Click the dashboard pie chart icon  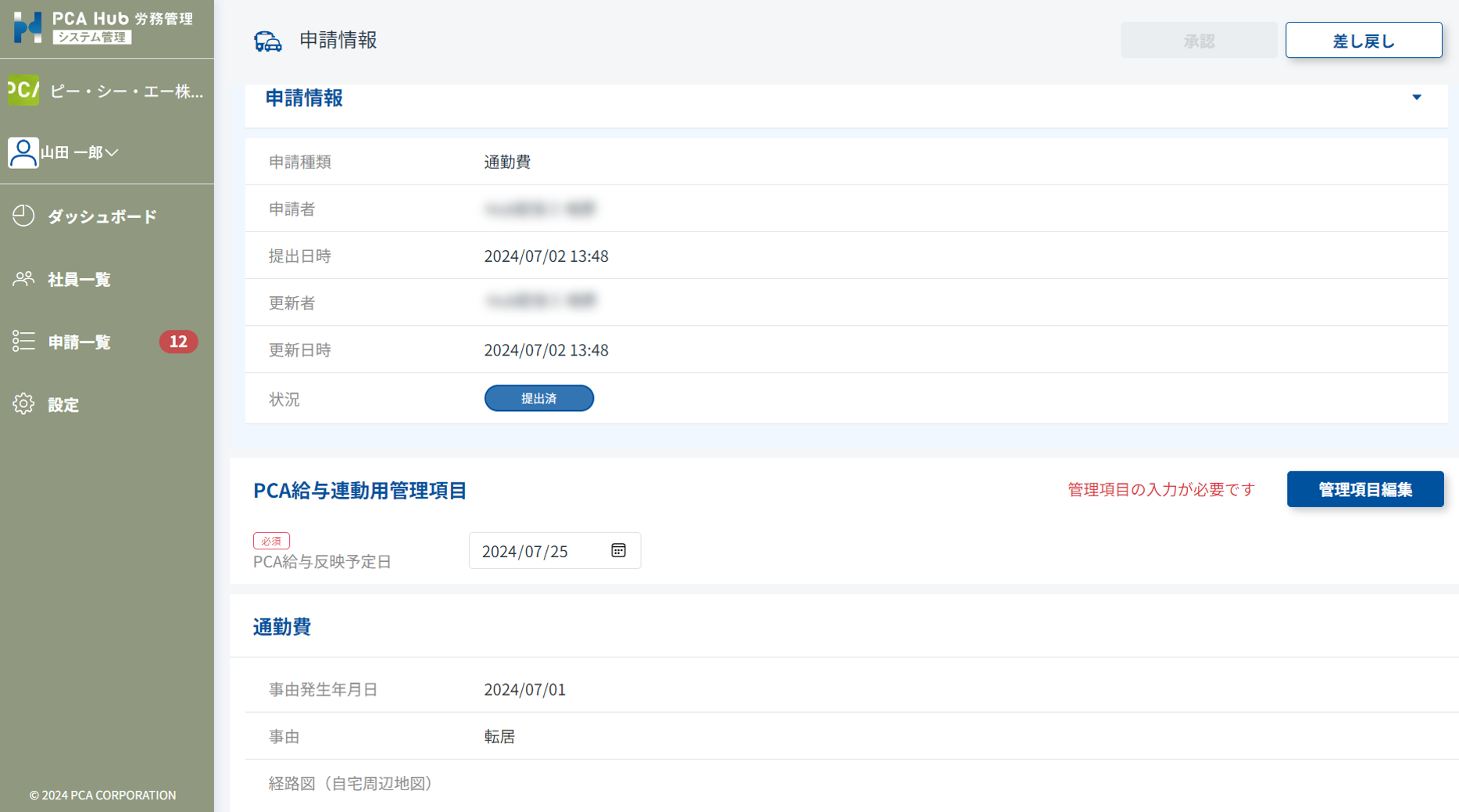click(23, 216)
